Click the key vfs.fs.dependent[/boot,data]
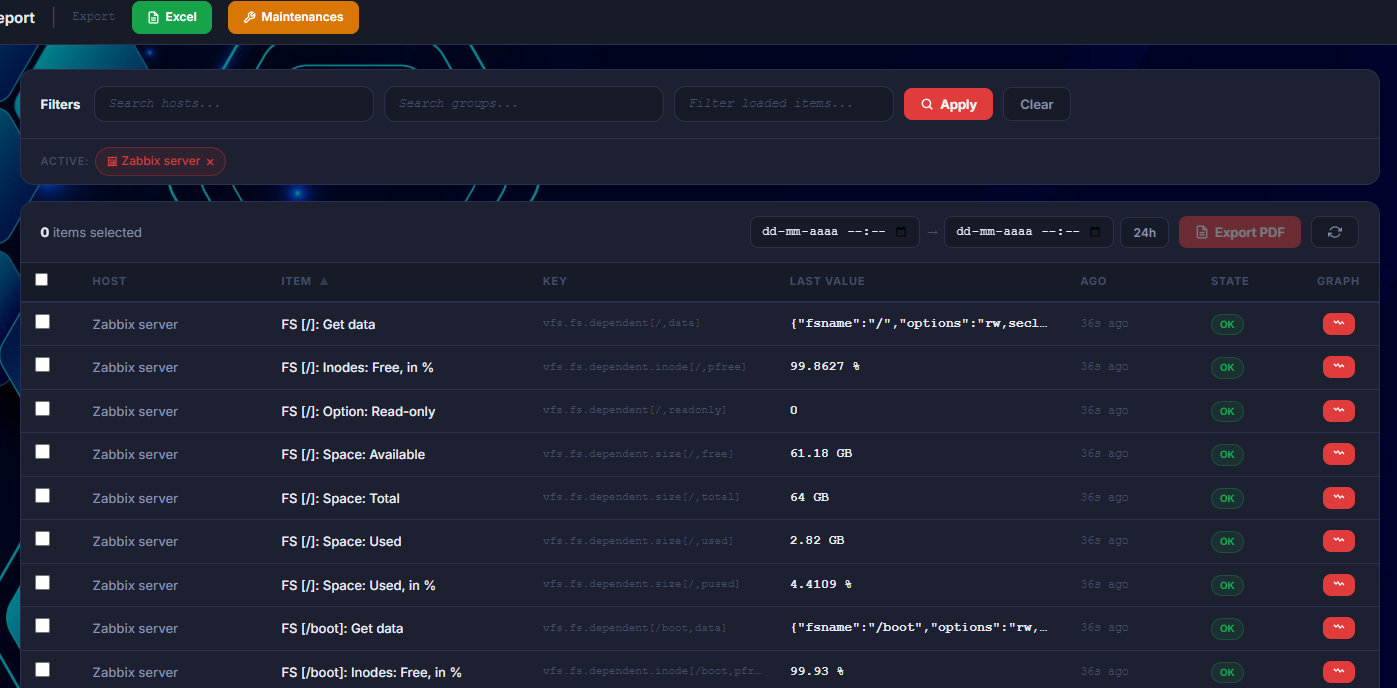 click(x=634, y=628)
